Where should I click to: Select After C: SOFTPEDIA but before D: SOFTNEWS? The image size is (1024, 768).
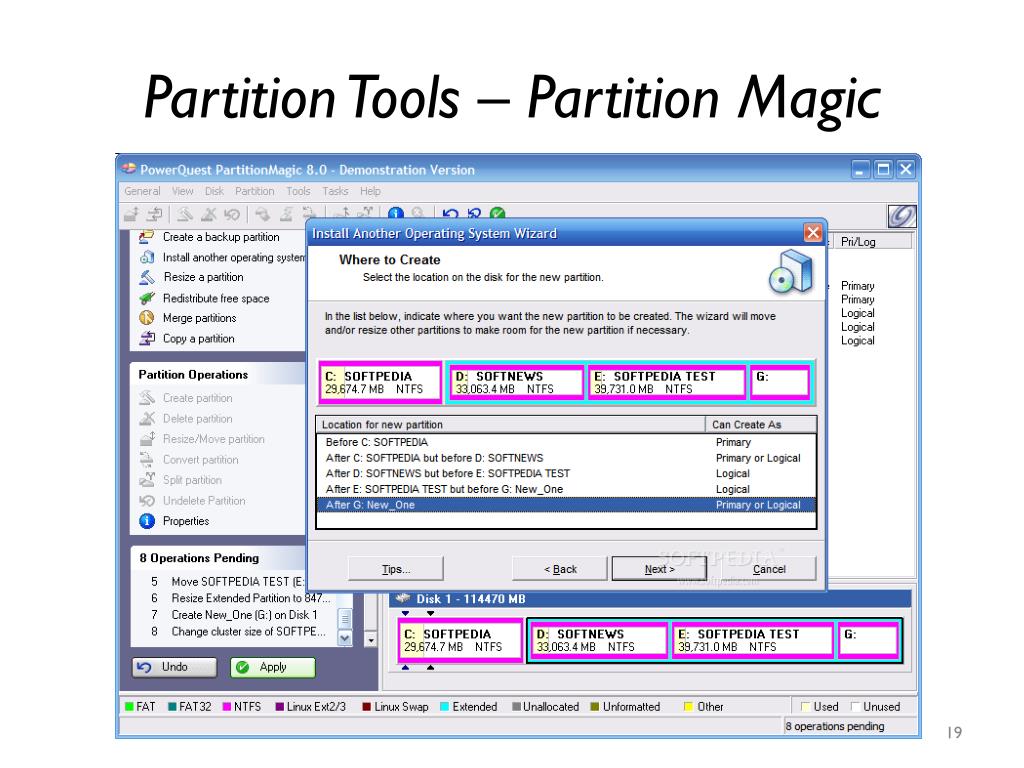(x=566, y=458)
